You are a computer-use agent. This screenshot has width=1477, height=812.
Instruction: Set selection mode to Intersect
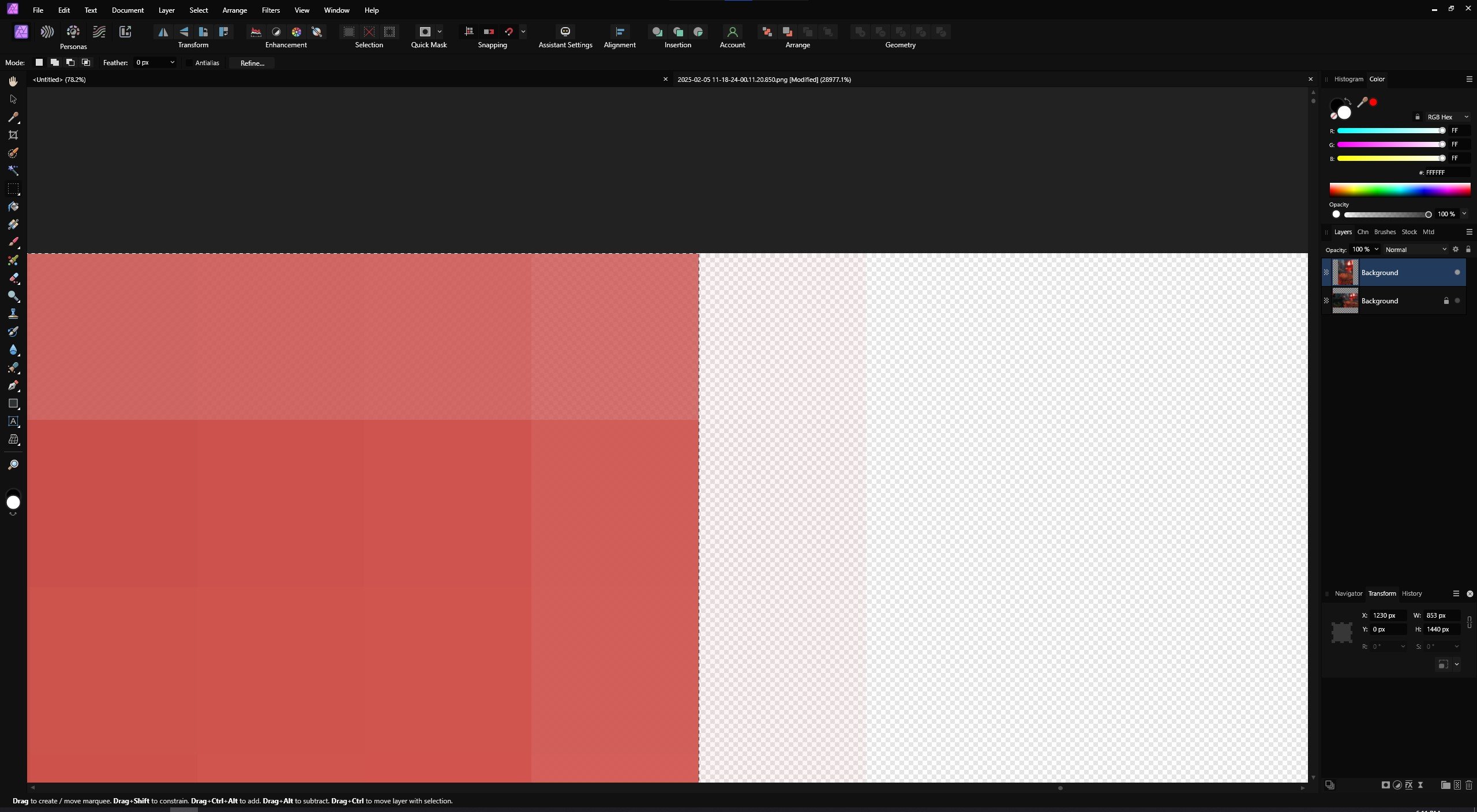(x=86, y=62)
